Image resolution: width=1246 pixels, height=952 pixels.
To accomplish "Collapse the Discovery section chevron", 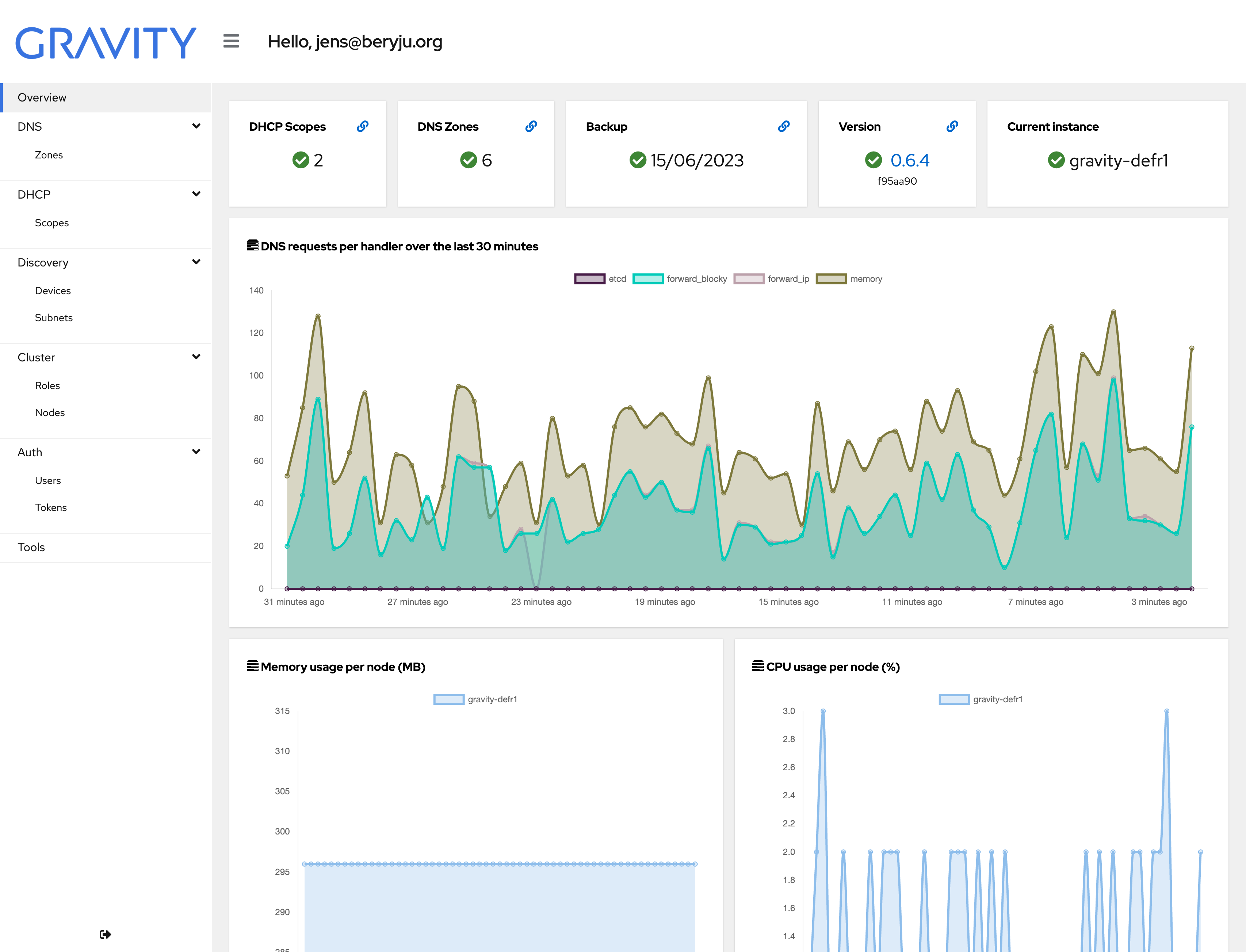I will [196, 262].
